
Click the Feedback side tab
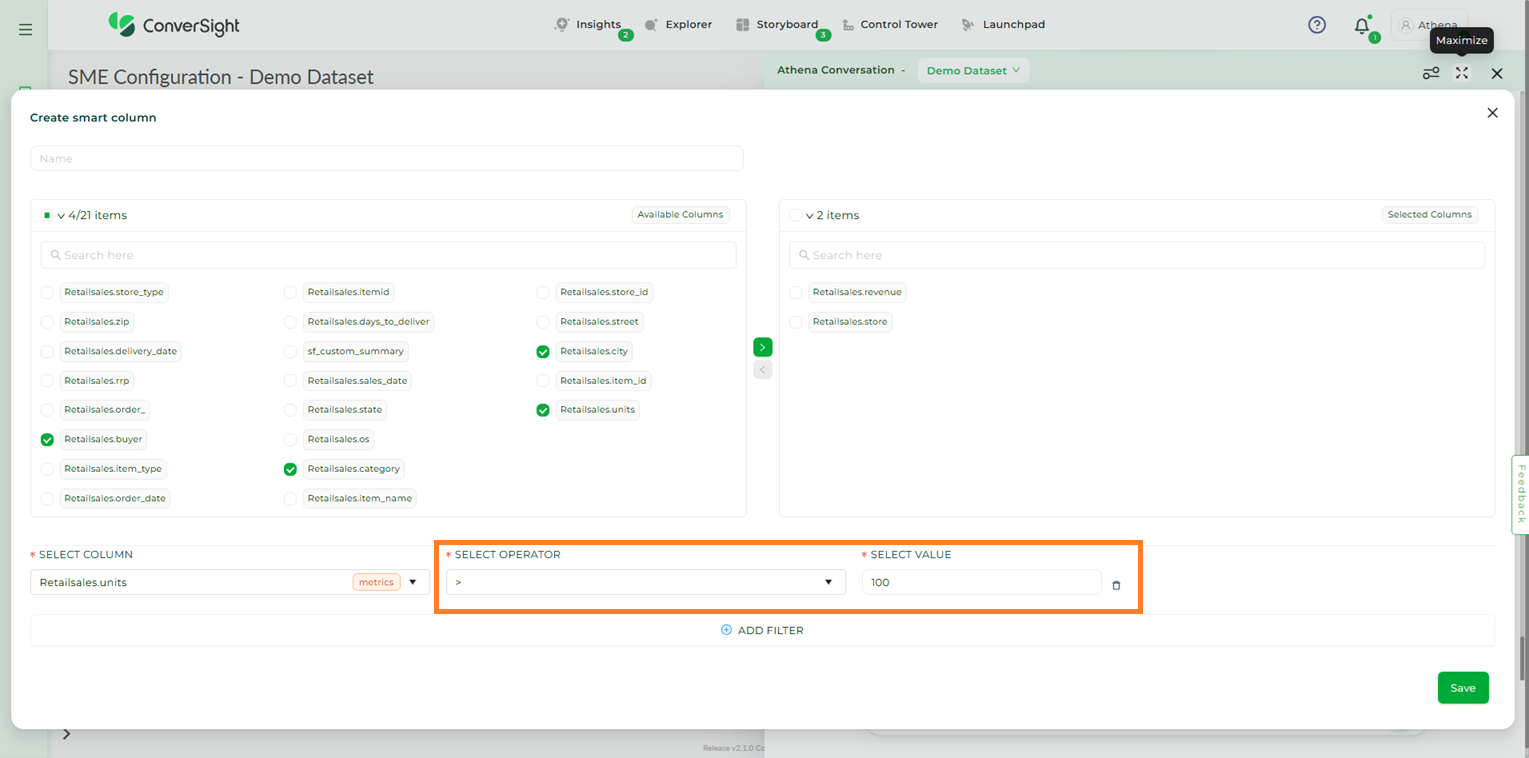[x=1520, y=494]
